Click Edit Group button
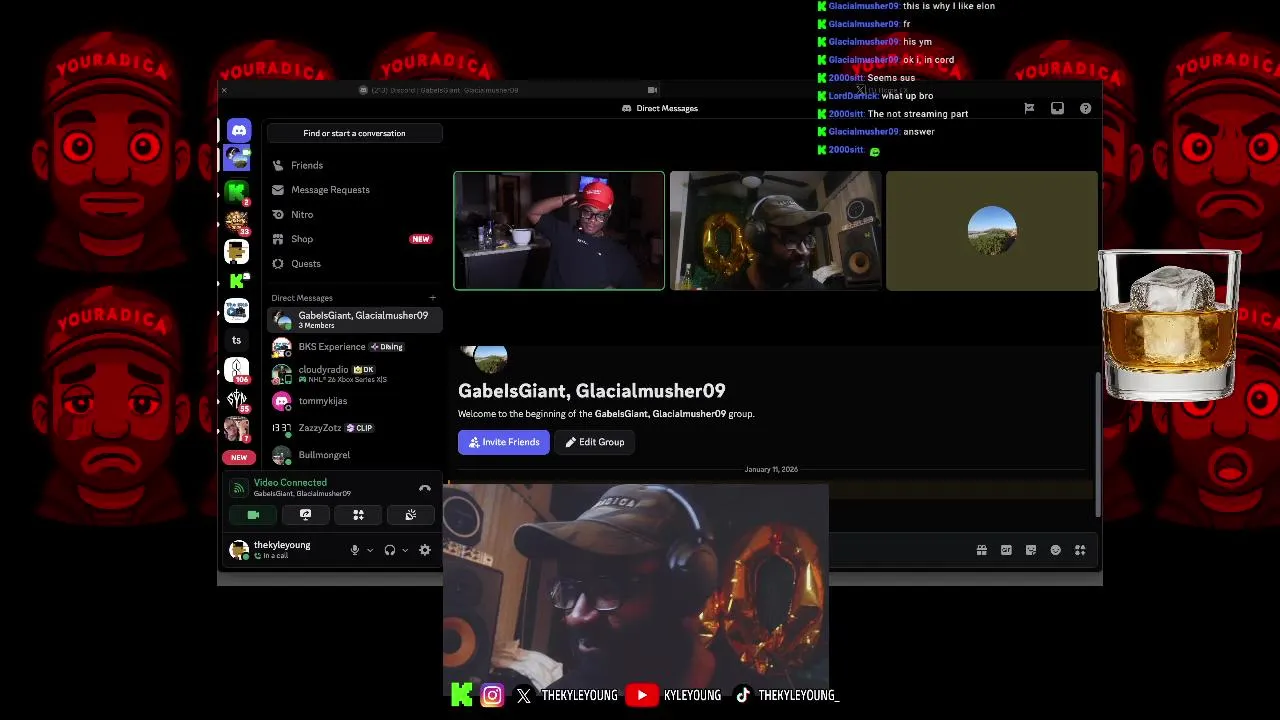Screen dimensions: 1280x720 tap(595, 442)
